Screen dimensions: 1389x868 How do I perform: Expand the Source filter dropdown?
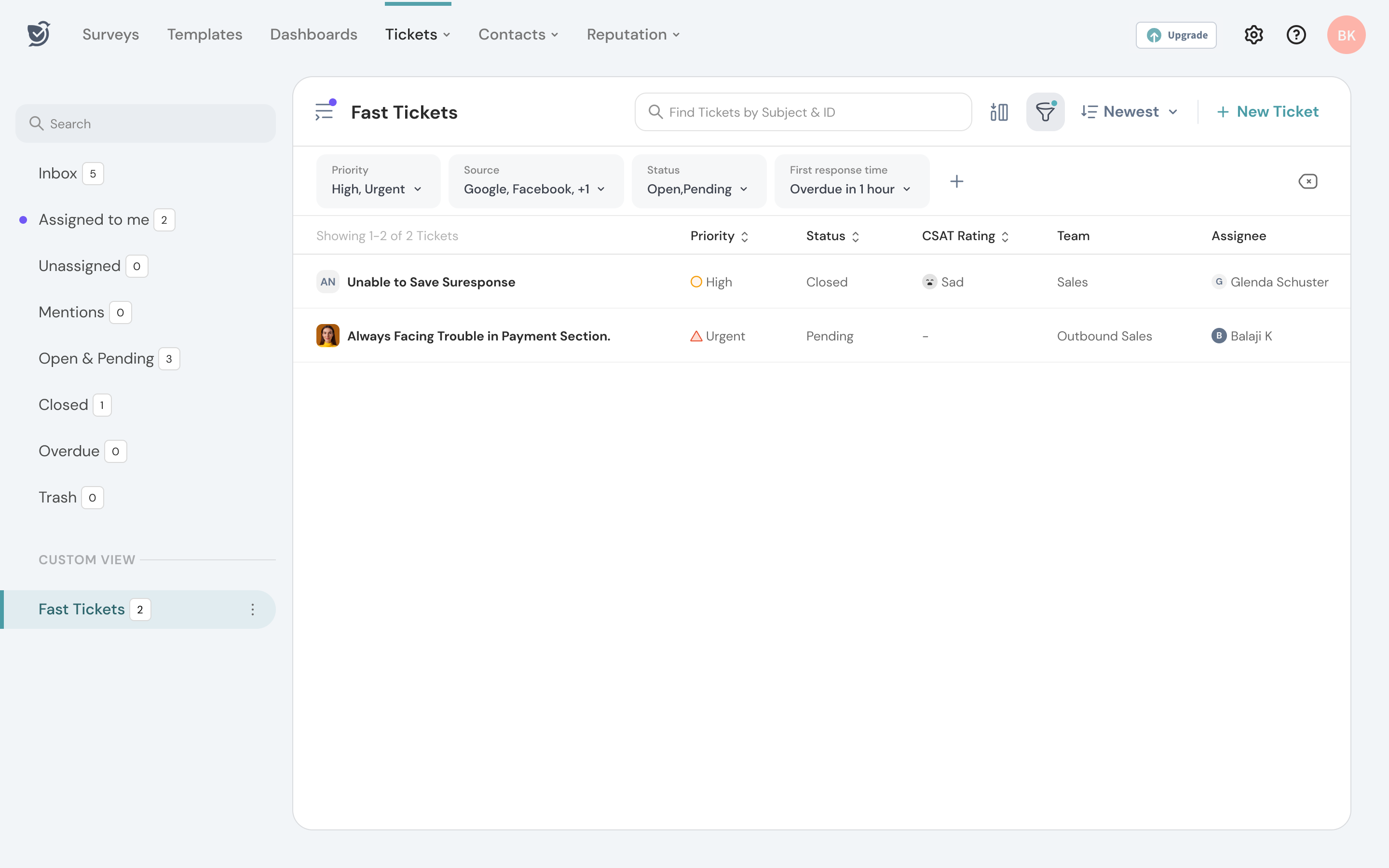coord(535,181)
